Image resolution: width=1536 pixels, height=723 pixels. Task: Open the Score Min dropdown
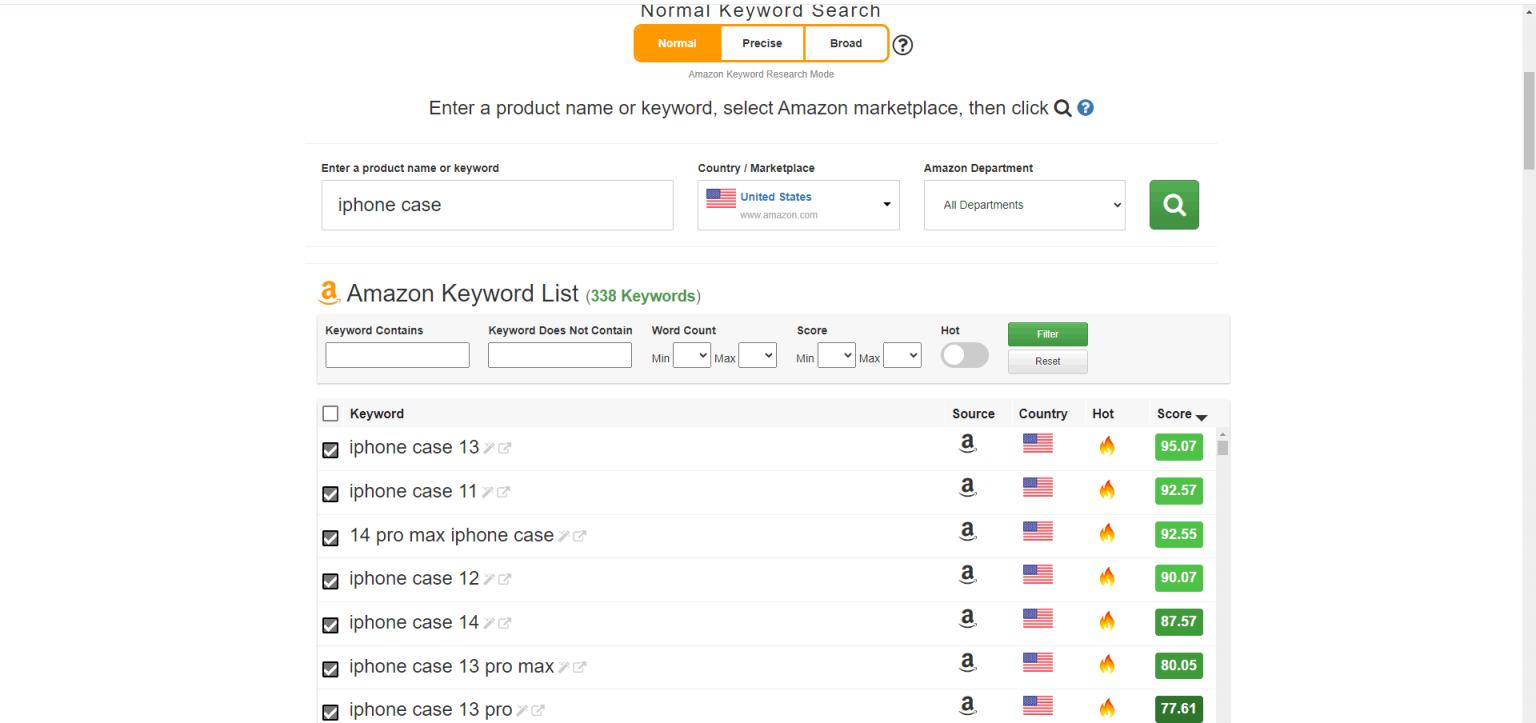coord(836,355)
